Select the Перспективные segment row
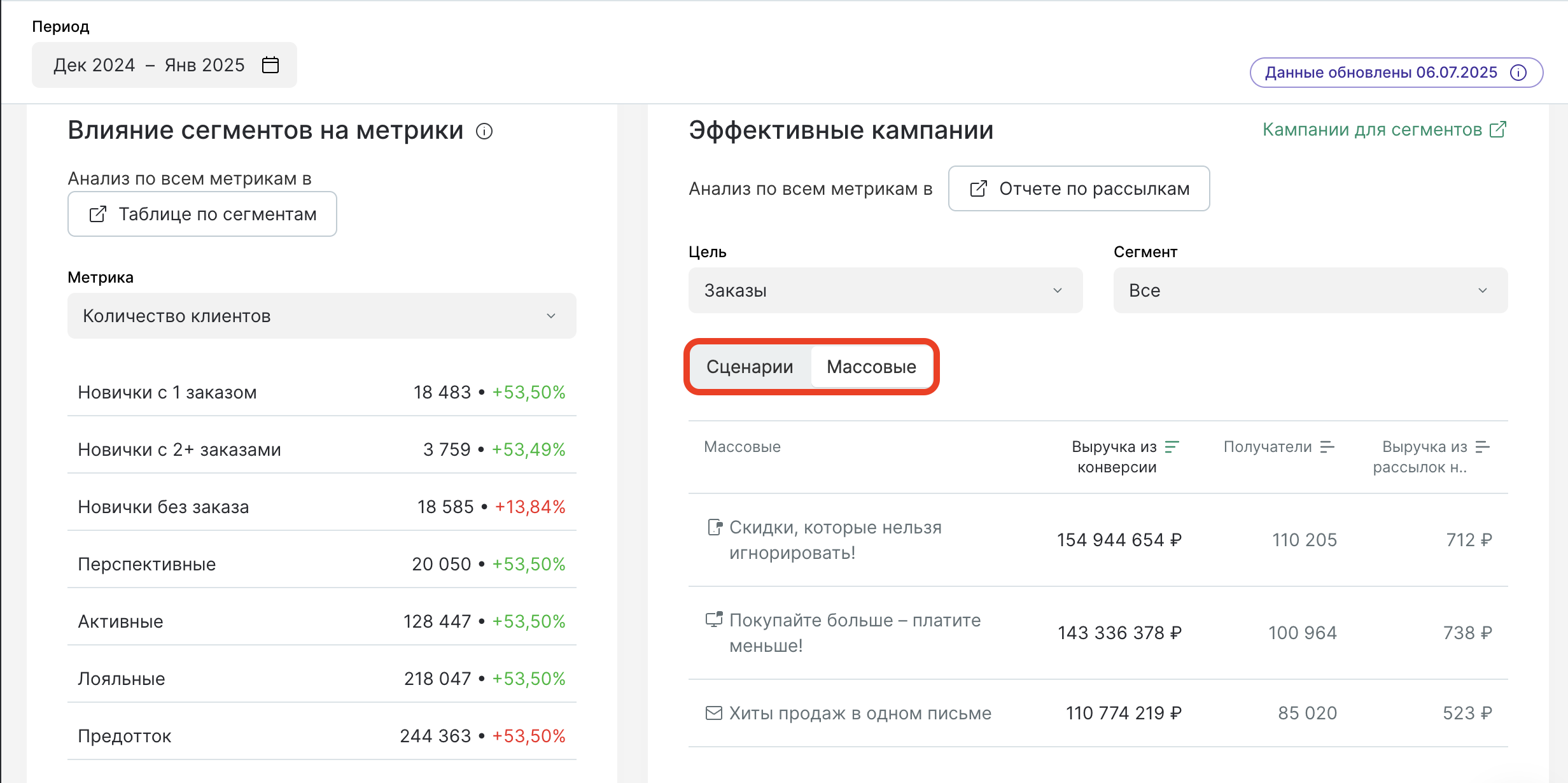 (x=322, y=564)
